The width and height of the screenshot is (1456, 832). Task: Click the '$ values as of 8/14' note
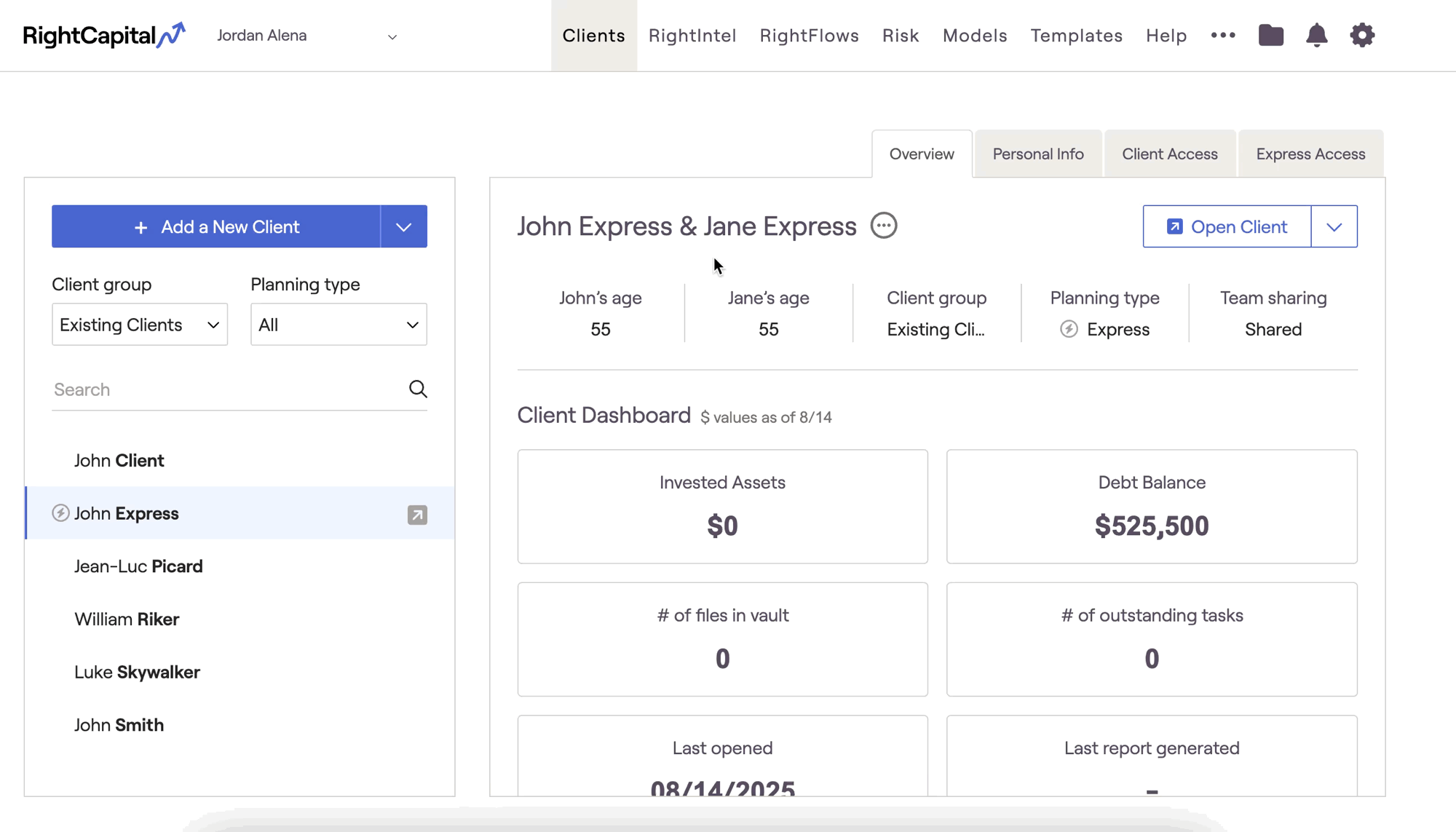point(766,417)
